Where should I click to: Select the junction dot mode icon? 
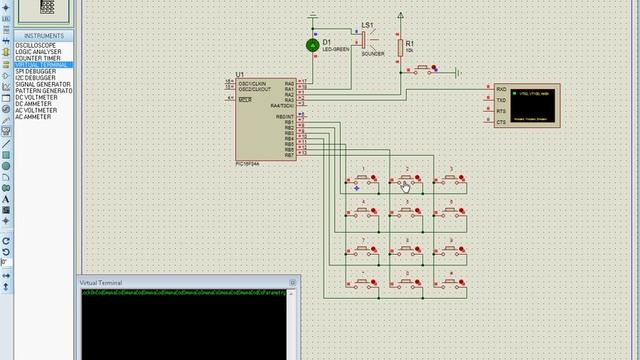tap(6, 7)
